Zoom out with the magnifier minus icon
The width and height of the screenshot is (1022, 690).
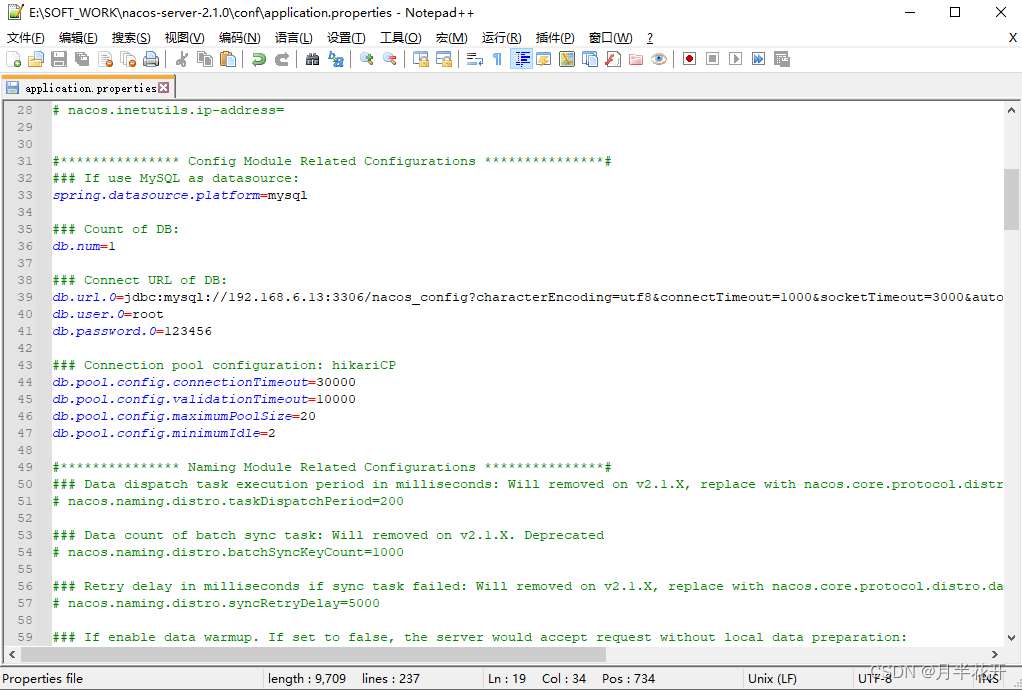tap(390, 59)
